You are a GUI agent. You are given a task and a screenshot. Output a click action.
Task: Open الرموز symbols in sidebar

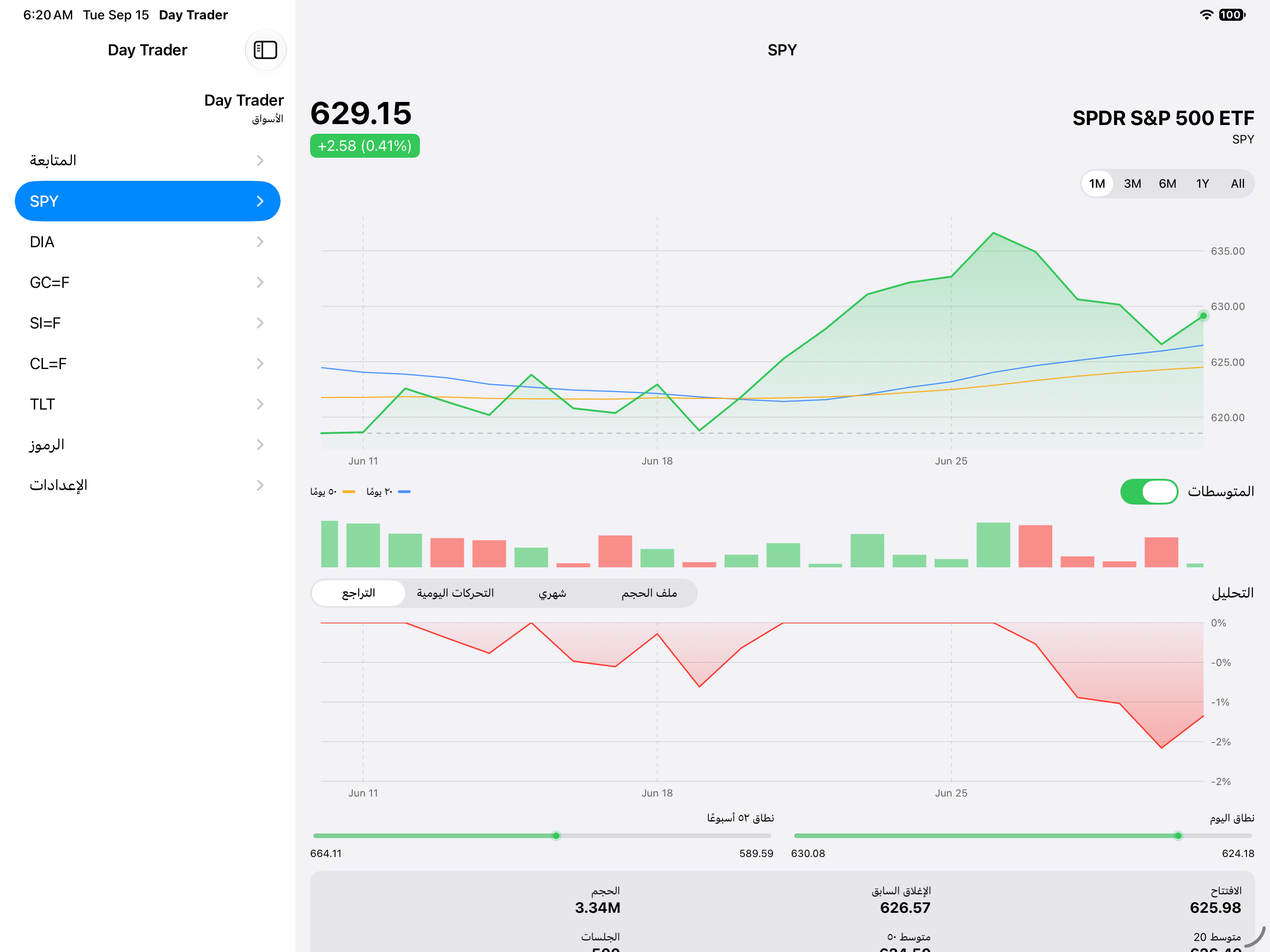coord(148,445)
